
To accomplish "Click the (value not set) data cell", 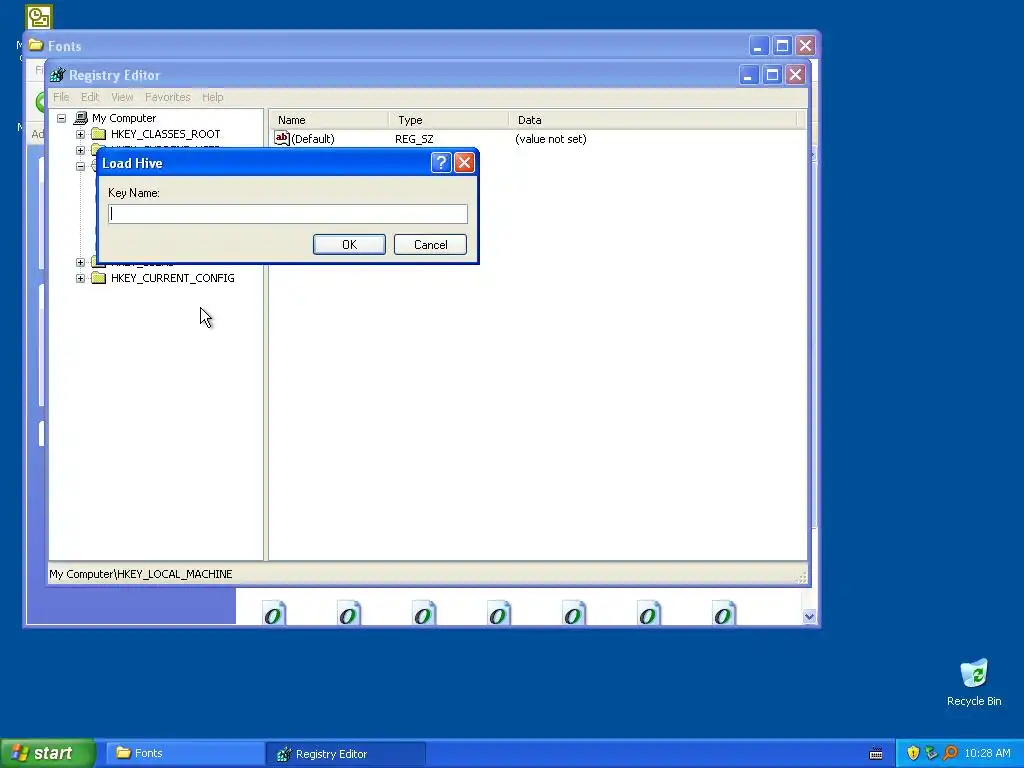I will click(x=551, y=139).
